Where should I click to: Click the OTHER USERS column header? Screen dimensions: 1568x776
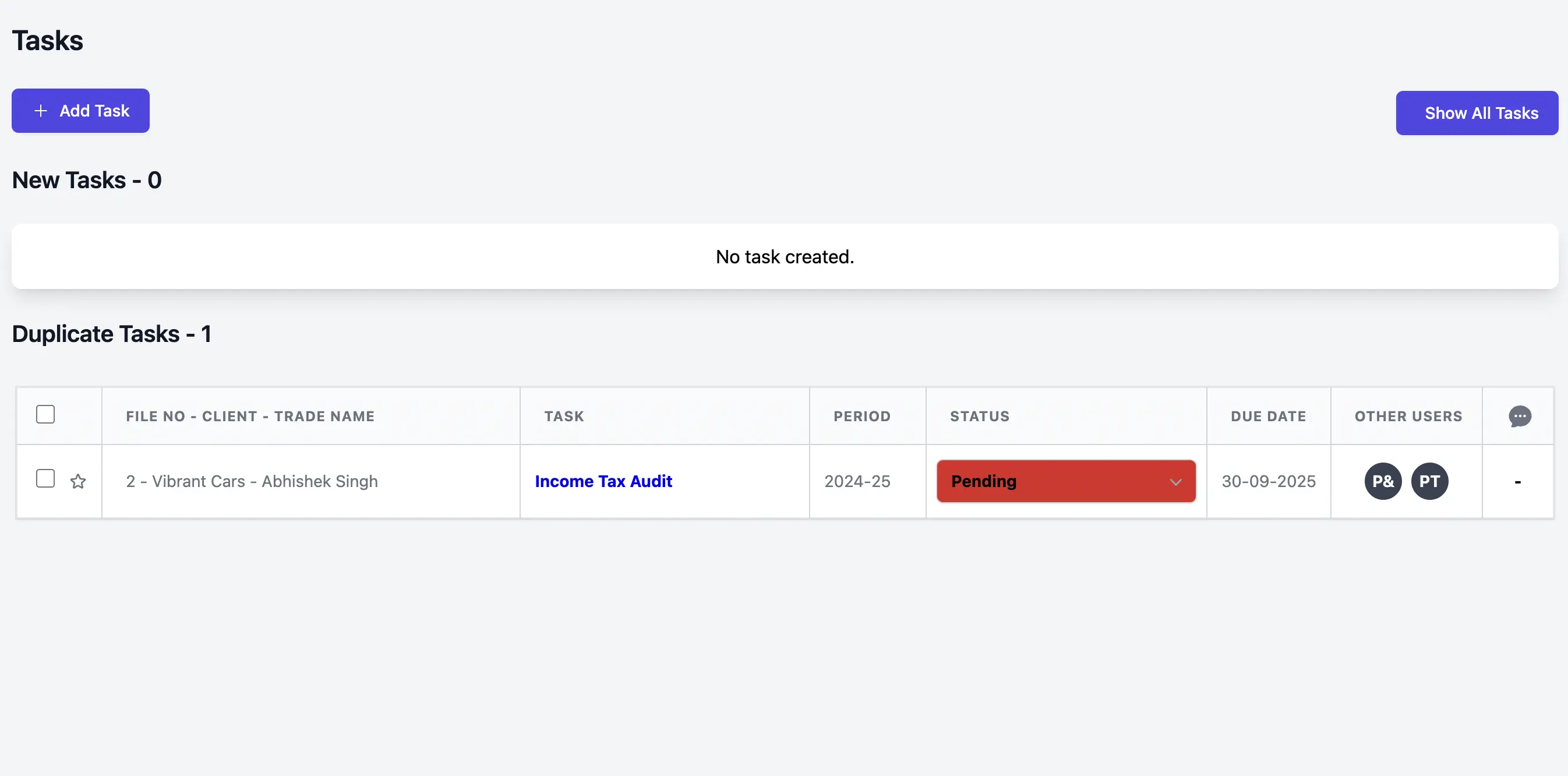[x=1408, y=417]
